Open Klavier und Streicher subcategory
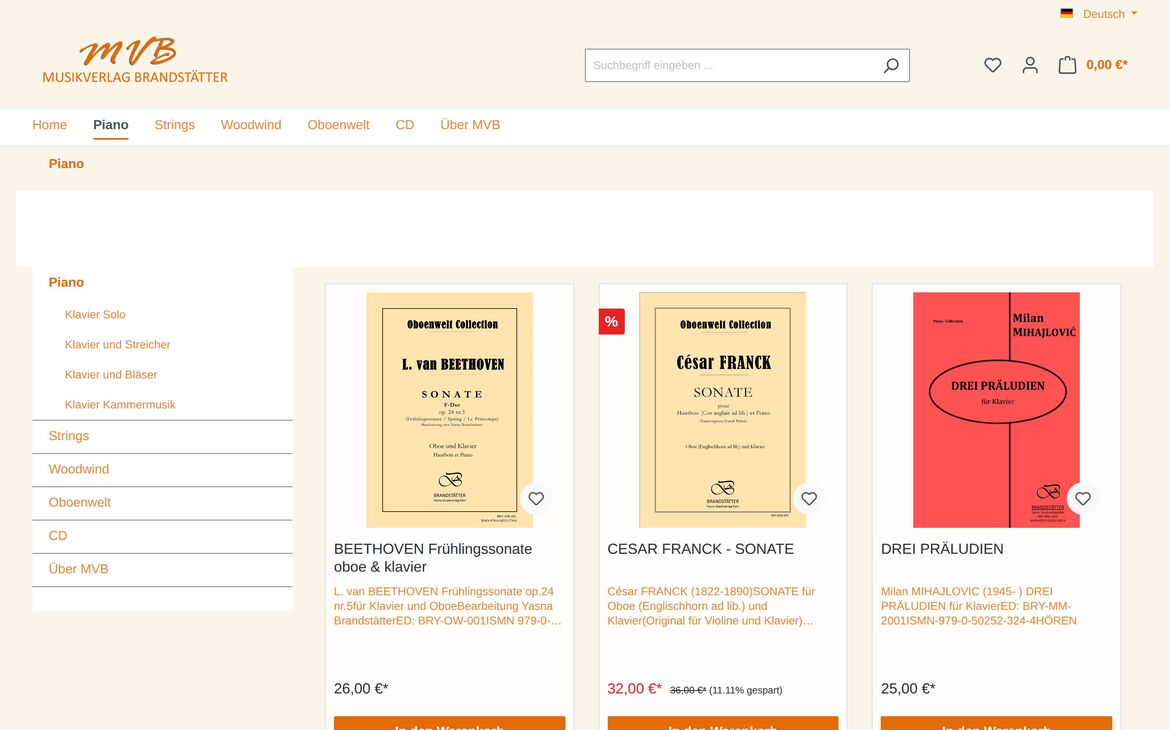 coord(117,344)
